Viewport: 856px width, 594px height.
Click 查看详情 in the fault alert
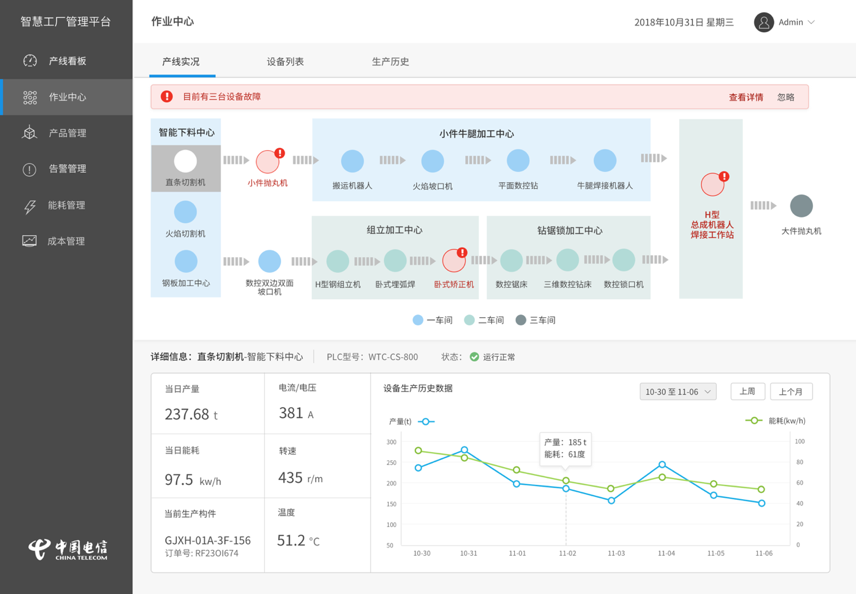pyautogui.click(x=745, y=97)
